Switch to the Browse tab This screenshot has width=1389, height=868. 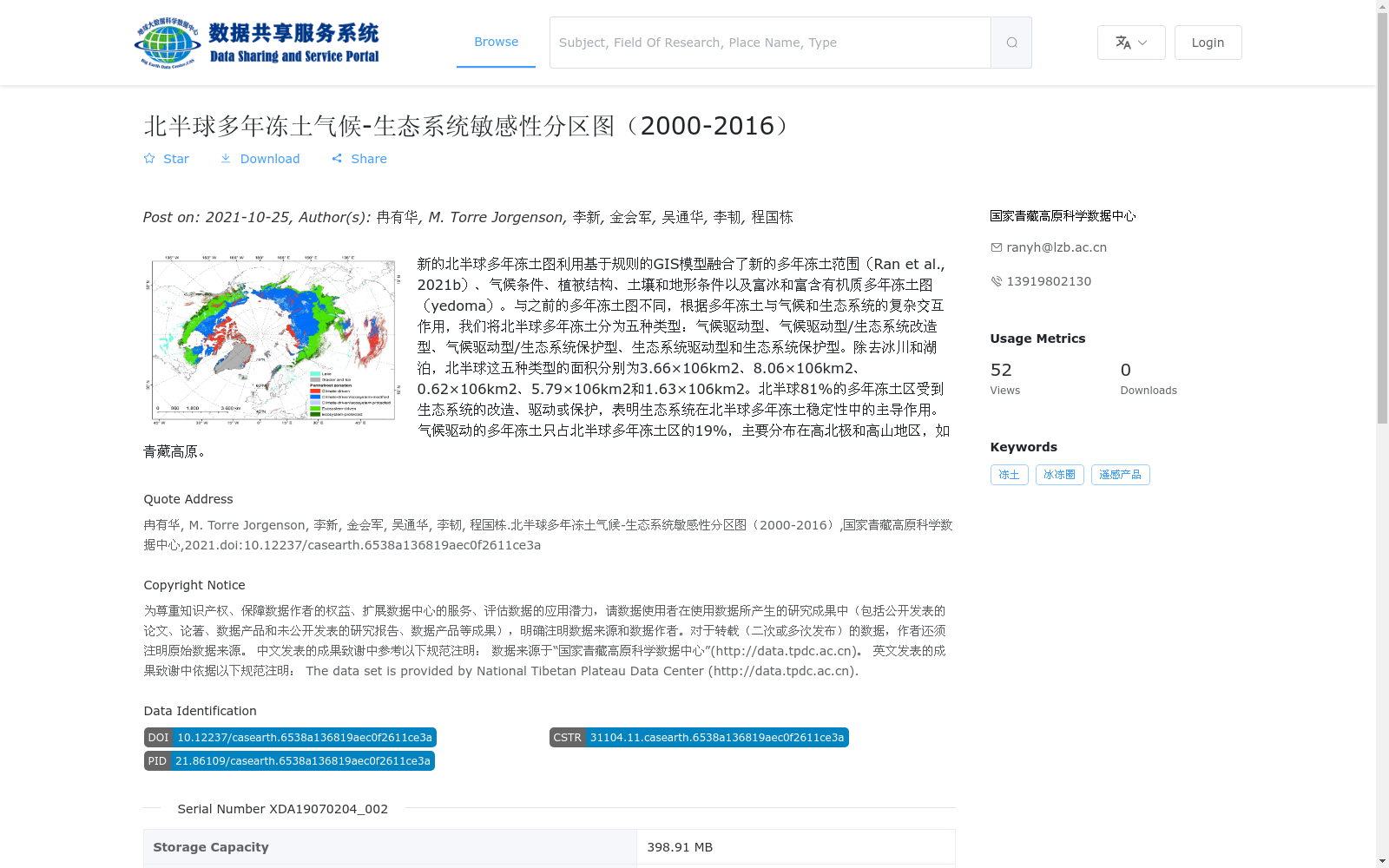tap(496, 43)
